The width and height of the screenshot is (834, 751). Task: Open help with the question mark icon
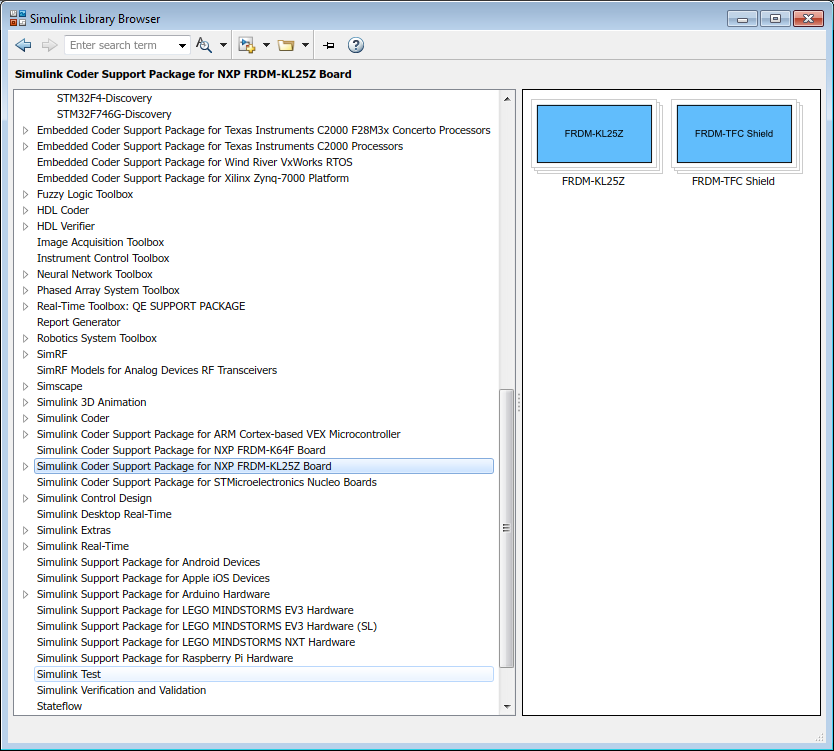pos(355,45)
